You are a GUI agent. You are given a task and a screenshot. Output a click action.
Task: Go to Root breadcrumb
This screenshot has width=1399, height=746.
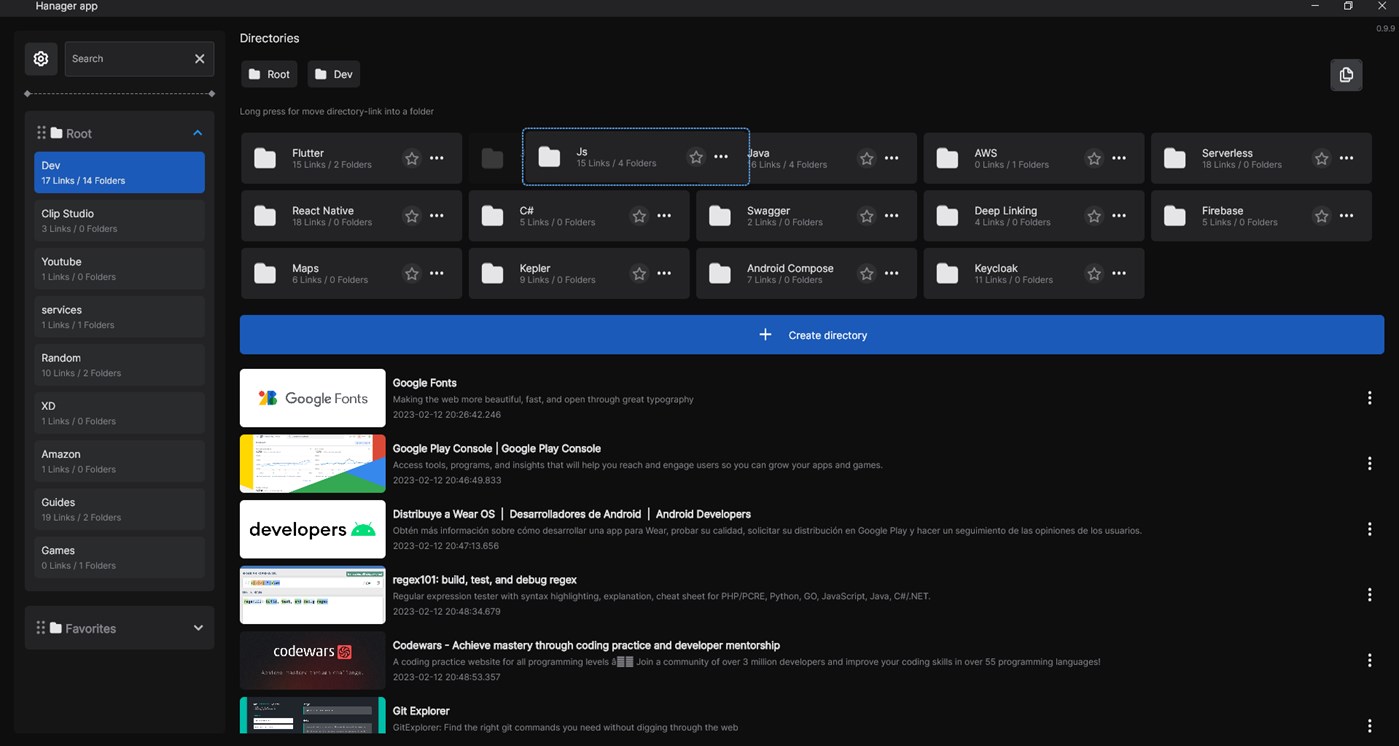point(269,74)
